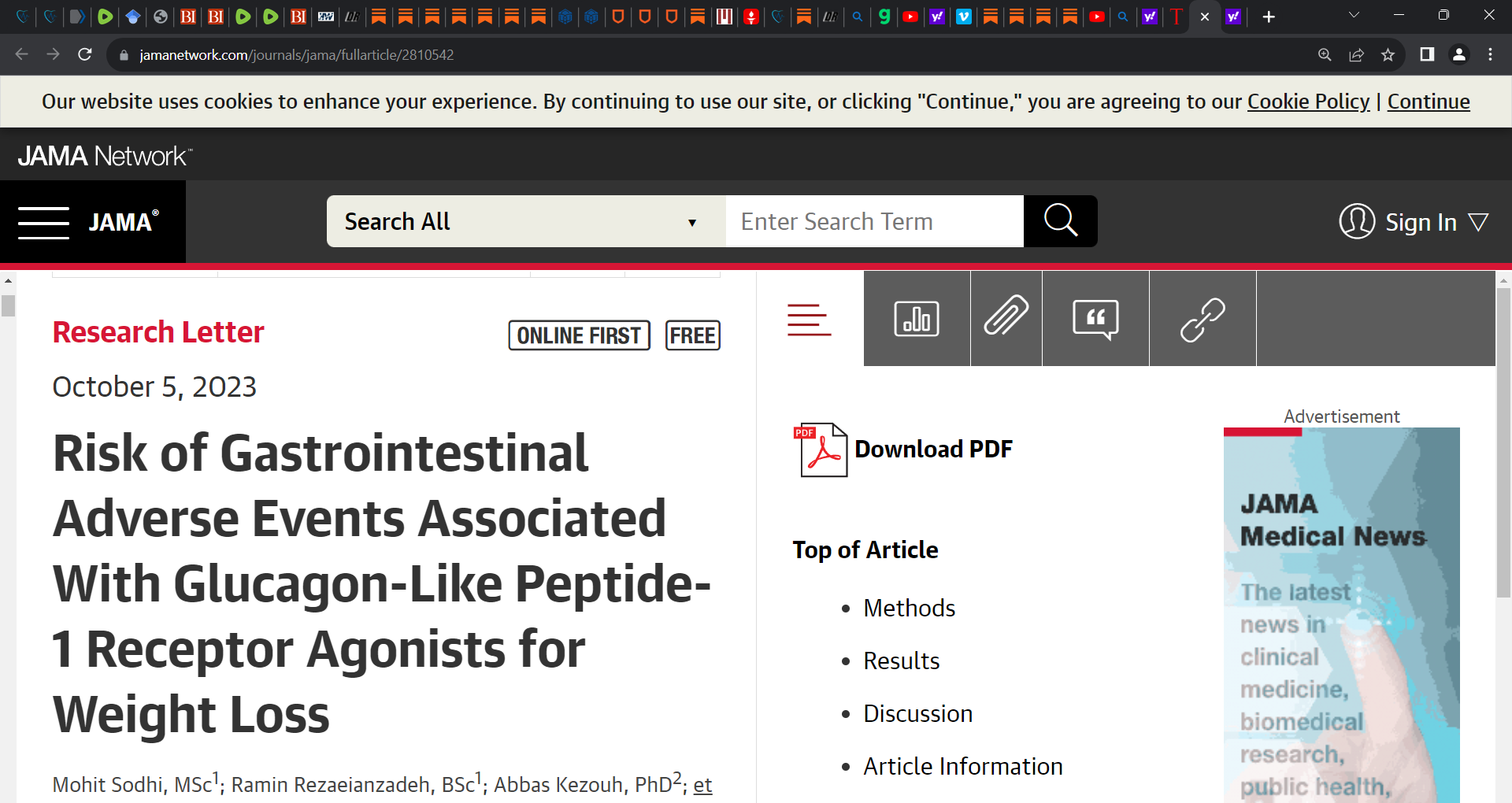Click the ONLINE FIRST badge
Screen dimensions: 1512x803
tap(580, 335)
